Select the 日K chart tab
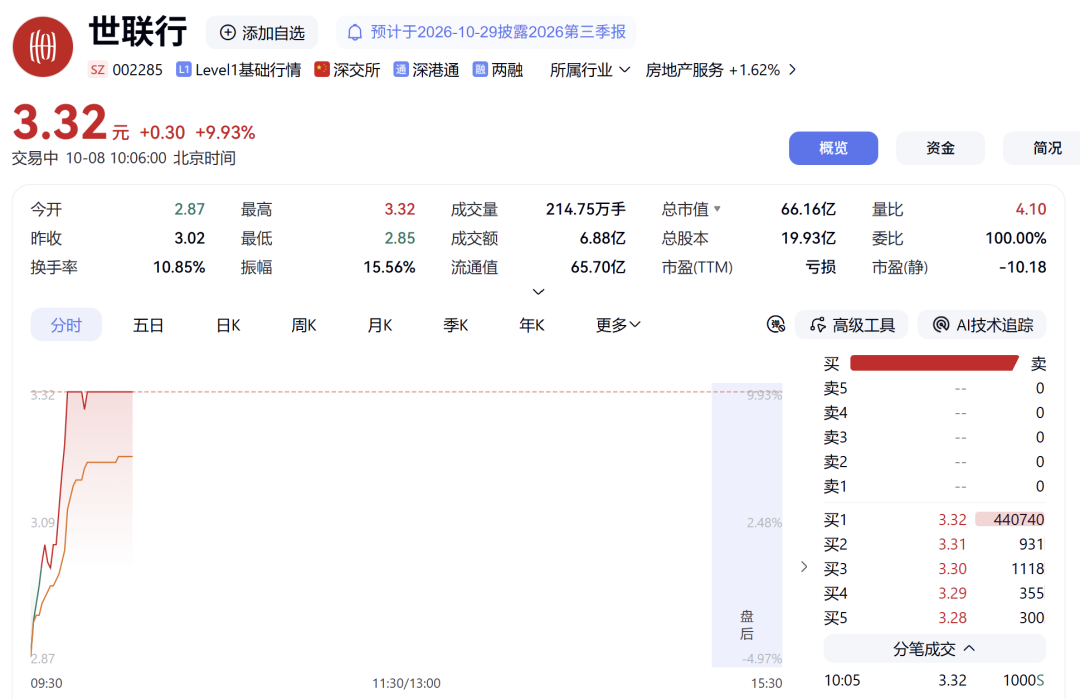 pos(229,325)
